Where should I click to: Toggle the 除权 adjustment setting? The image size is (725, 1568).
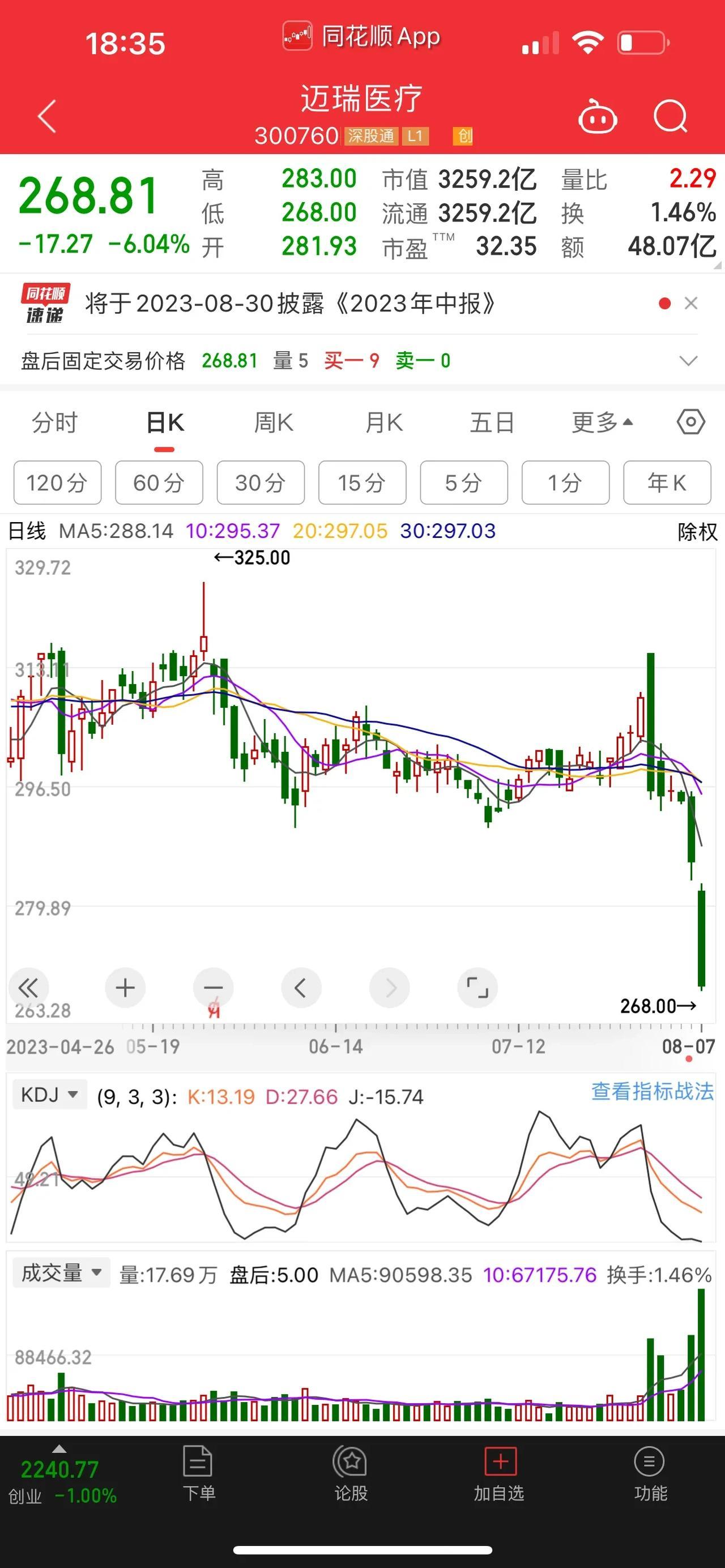pyautogui.click(x=697, y=531)
